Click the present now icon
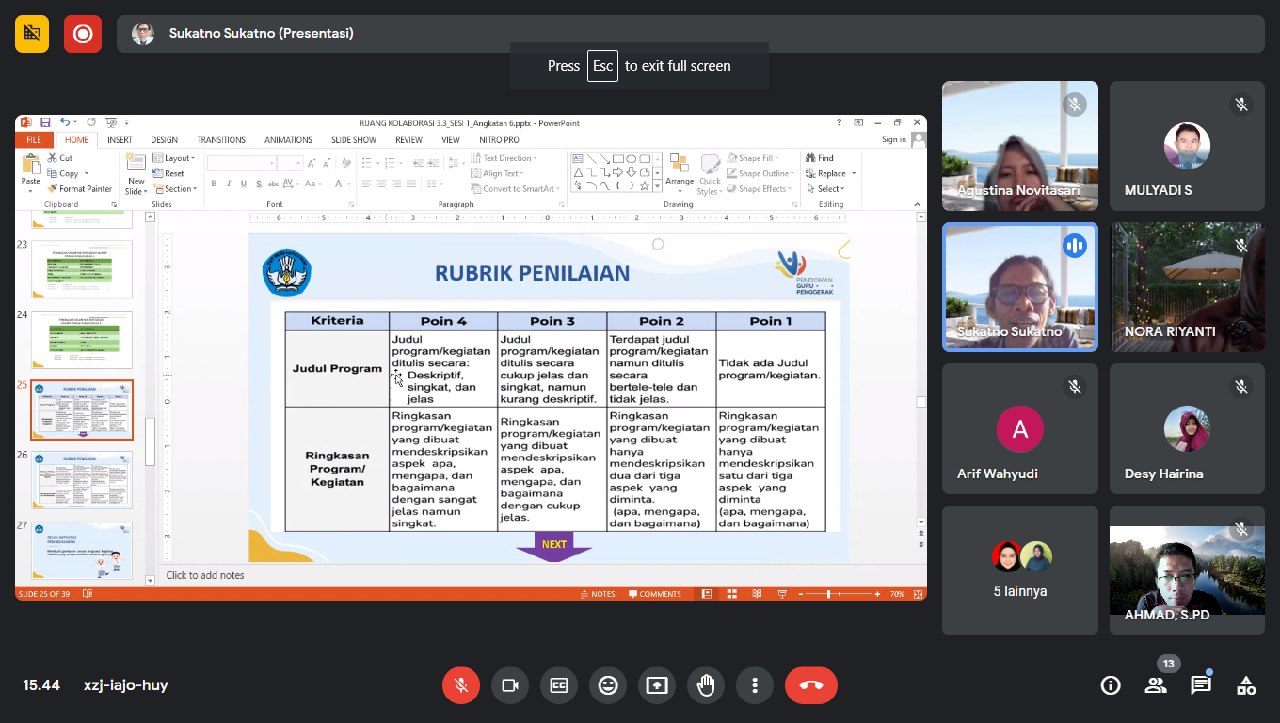The width and height of the screenshot is (1280, 723). pos(657,685)
